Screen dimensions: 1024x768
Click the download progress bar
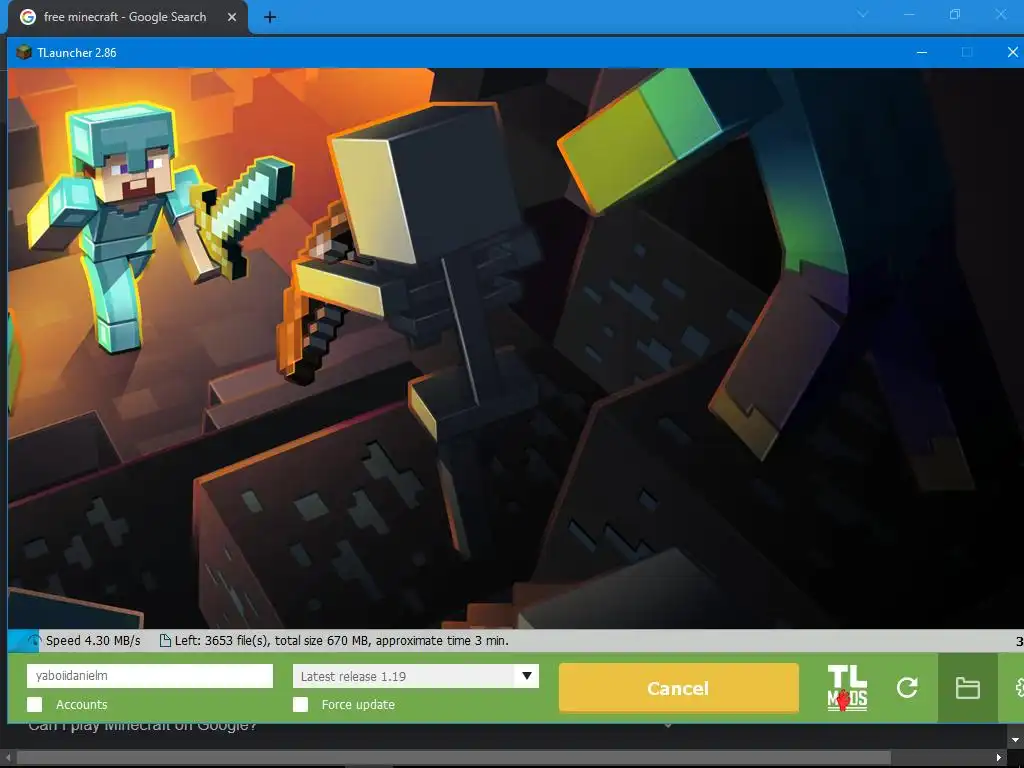(x=516, y=641)
